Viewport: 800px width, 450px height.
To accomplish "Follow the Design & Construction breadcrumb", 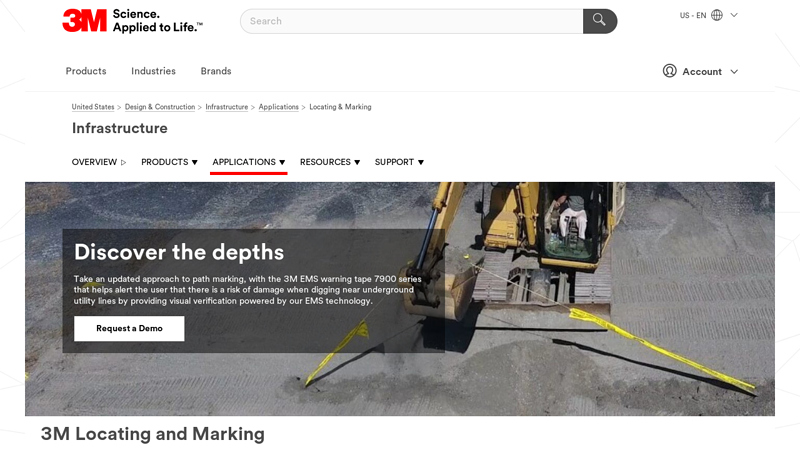I will (x=160, y=107).
